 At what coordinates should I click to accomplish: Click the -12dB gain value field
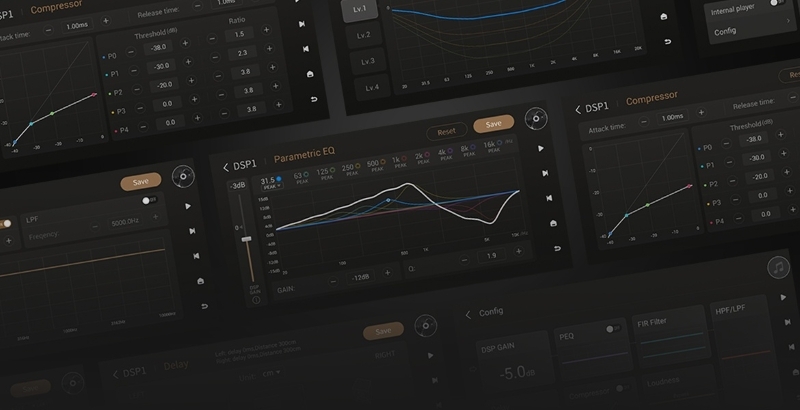pyautogui.click(x=360, y=277)
